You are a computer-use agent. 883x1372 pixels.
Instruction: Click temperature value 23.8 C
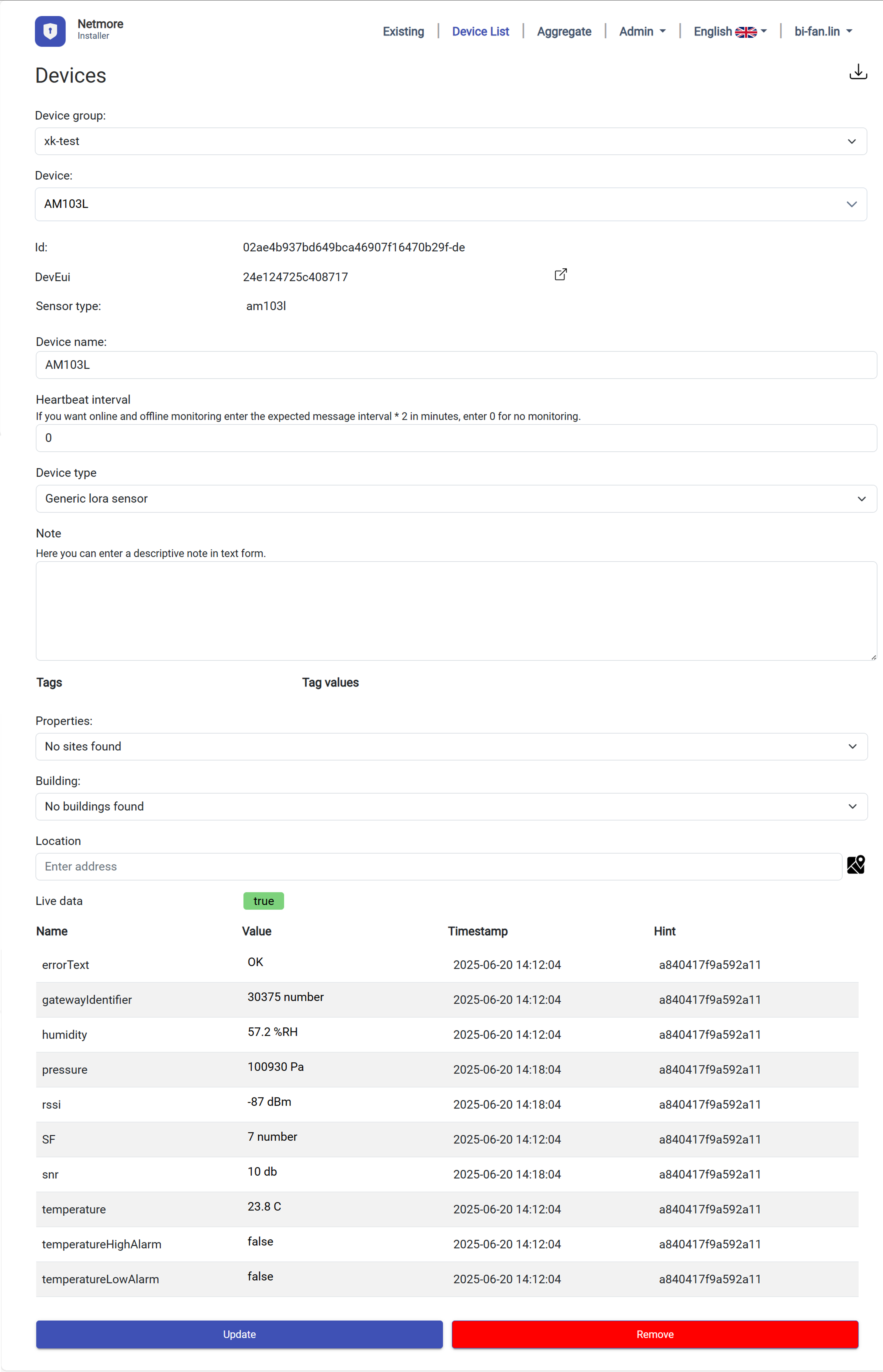coord(264,1207)
